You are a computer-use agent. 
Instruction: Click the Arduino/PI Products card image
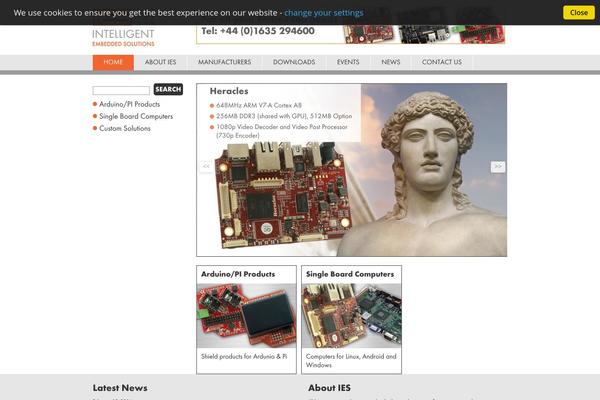pos(246,316)
